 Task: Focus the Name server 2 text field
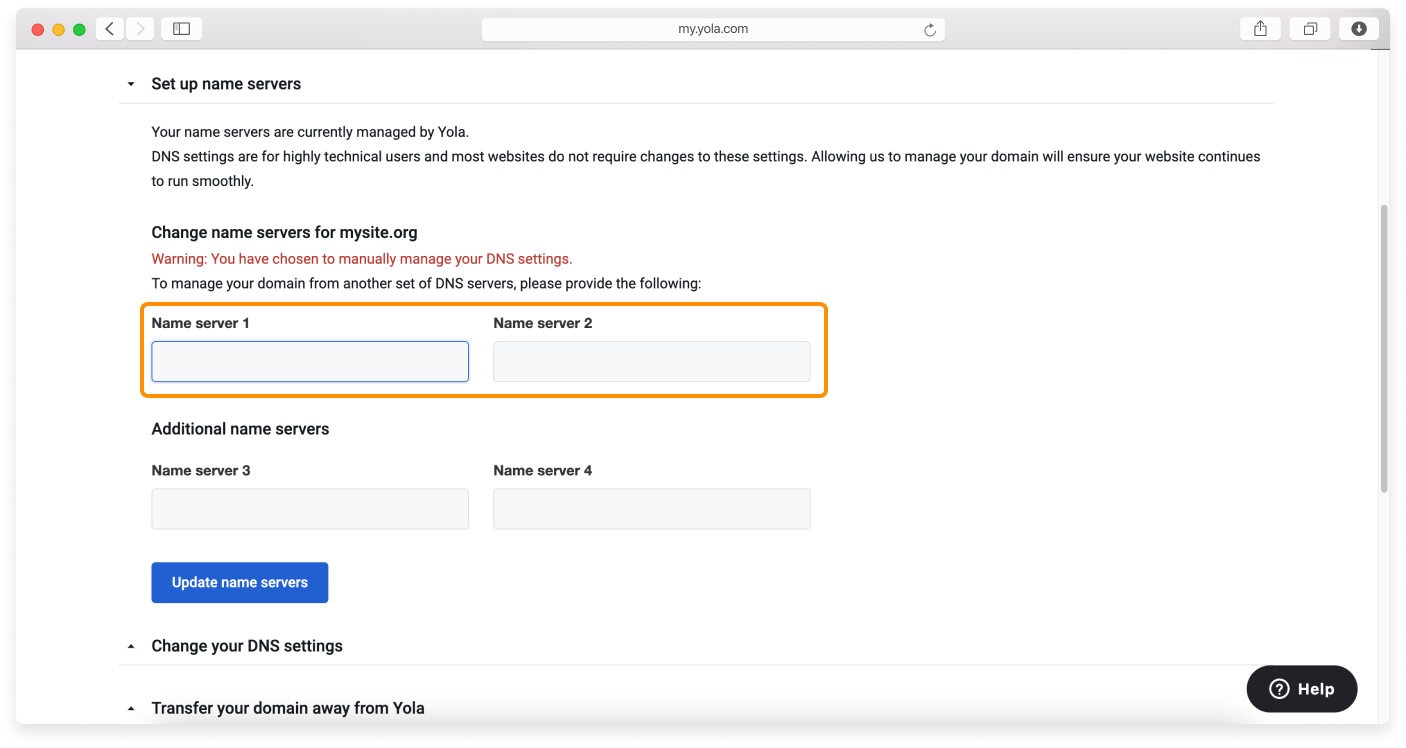pos(651,362)
